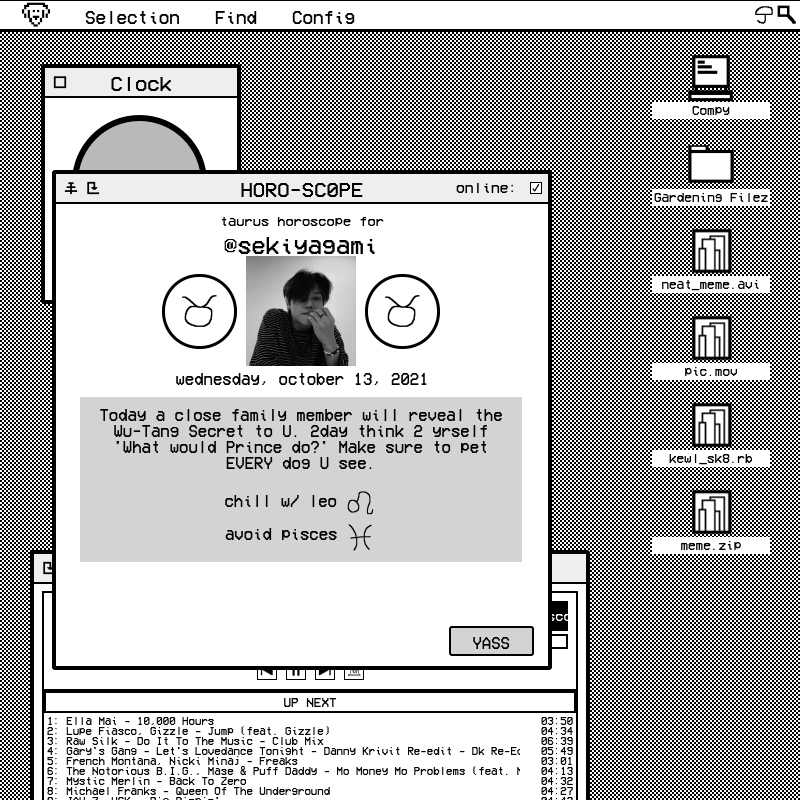Select track 'Michael Franks - Queen Of The Underground'

pyautogui.click(x=310, y=791)
